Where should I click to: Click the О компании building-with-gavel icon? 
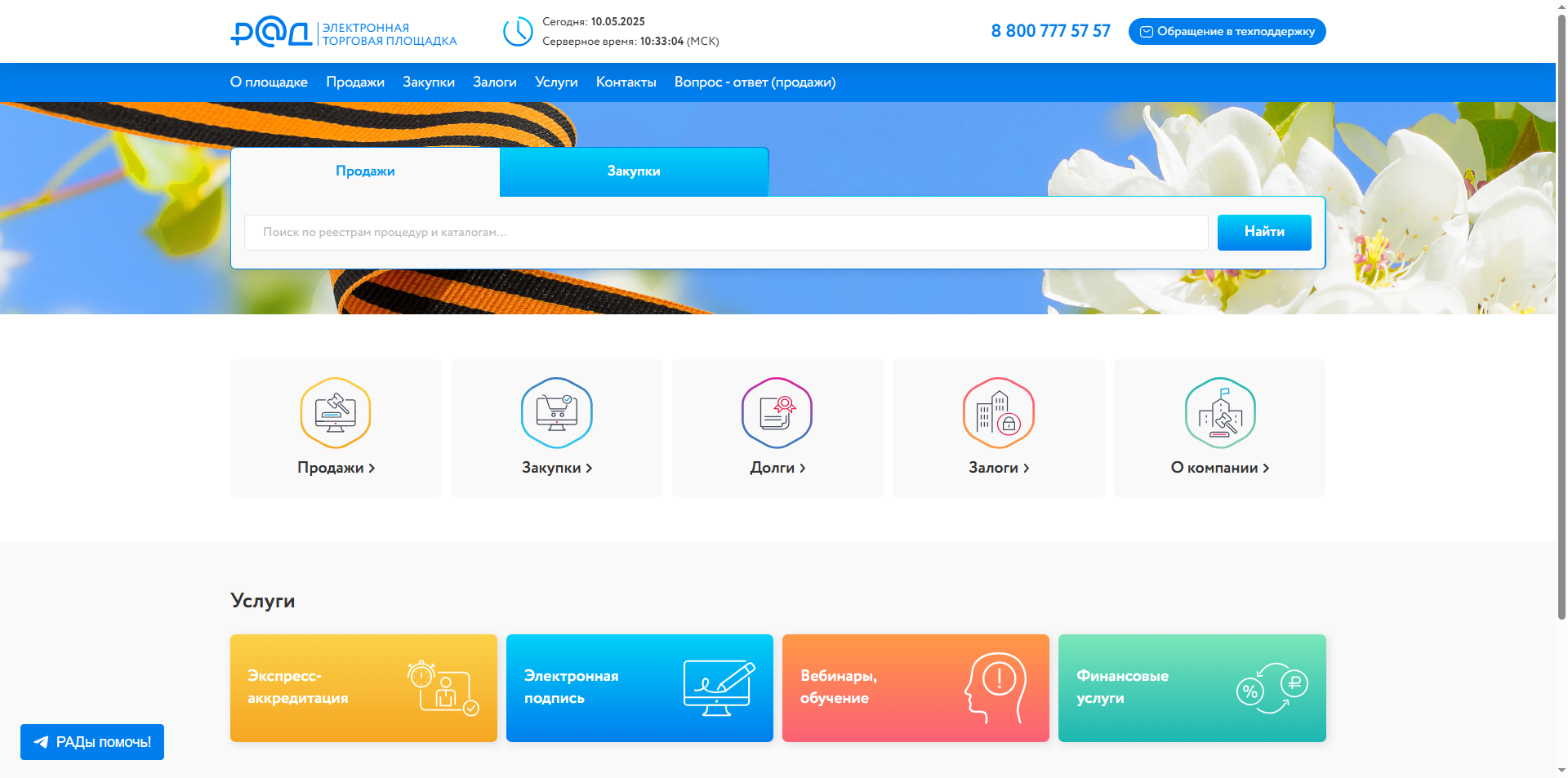(x=1220, y=412)
